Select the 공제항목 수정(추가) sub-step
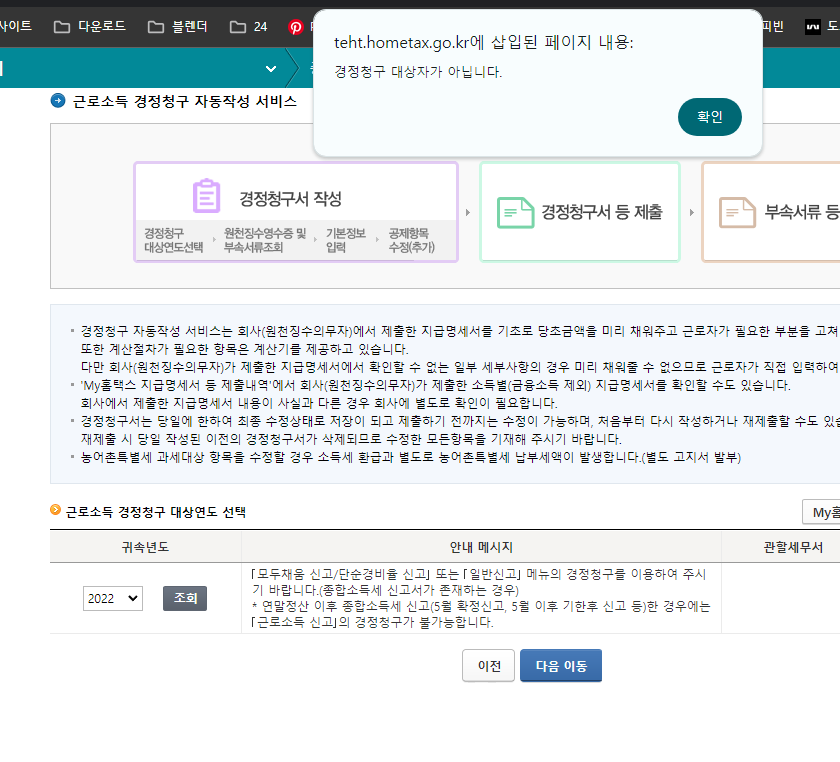840x762 pixels. [x=412, y=240]
